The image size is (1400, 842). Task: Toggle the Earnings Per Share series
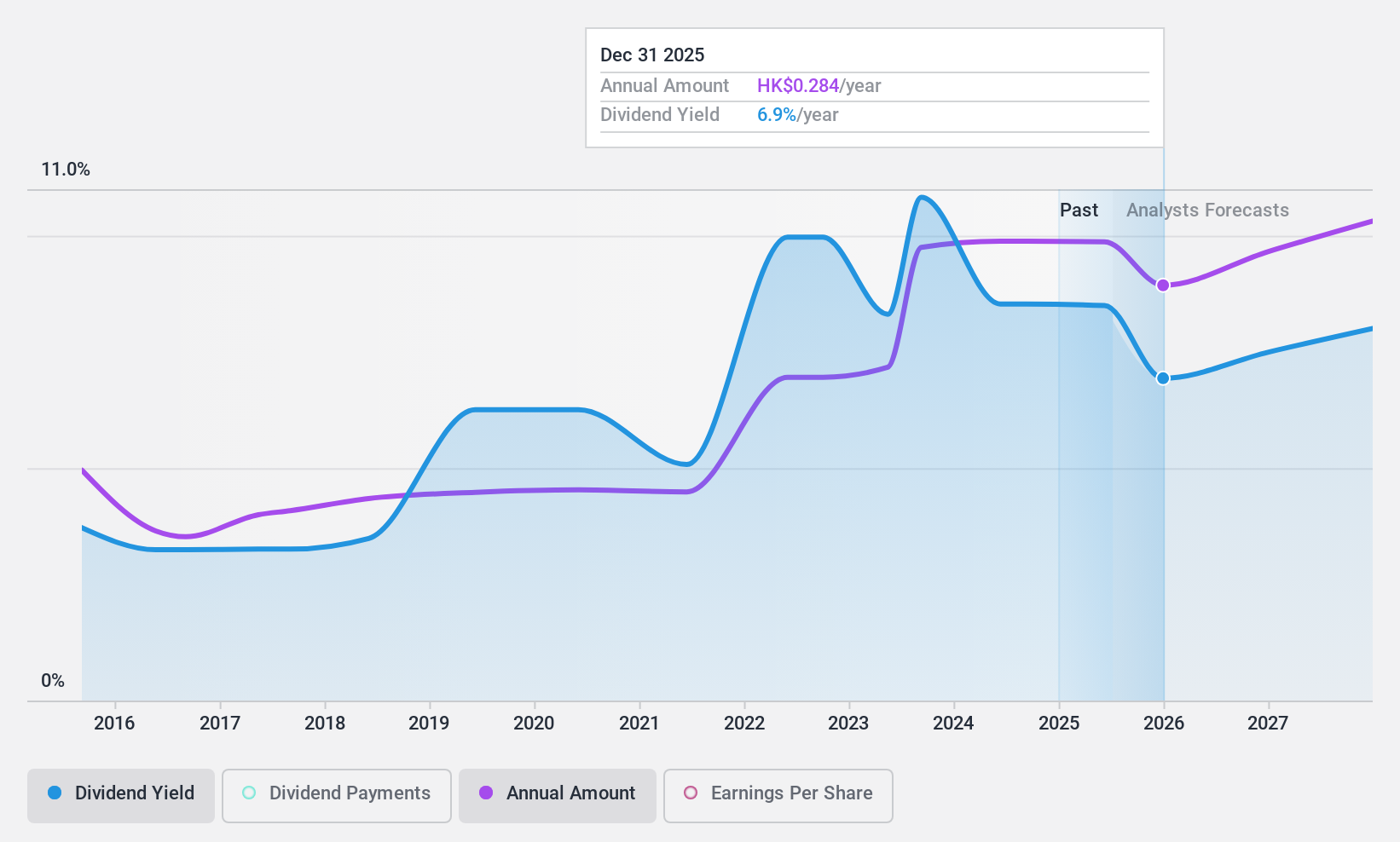click(x=778, y=796)
